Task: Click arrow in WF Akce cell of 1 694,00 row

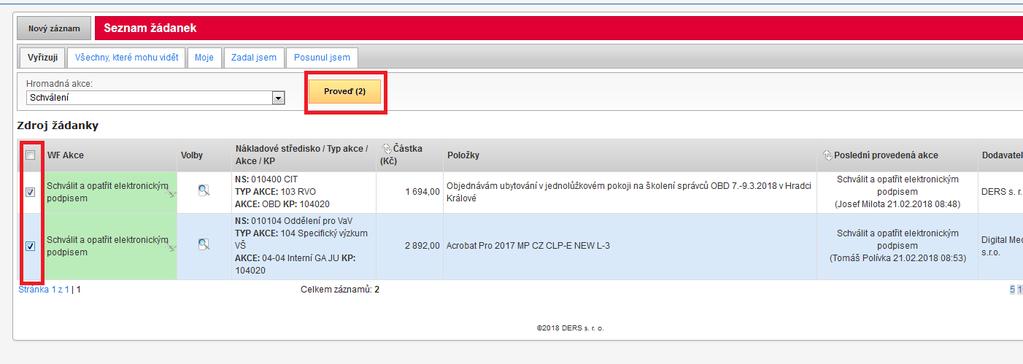Action: [x=172, y=194]
